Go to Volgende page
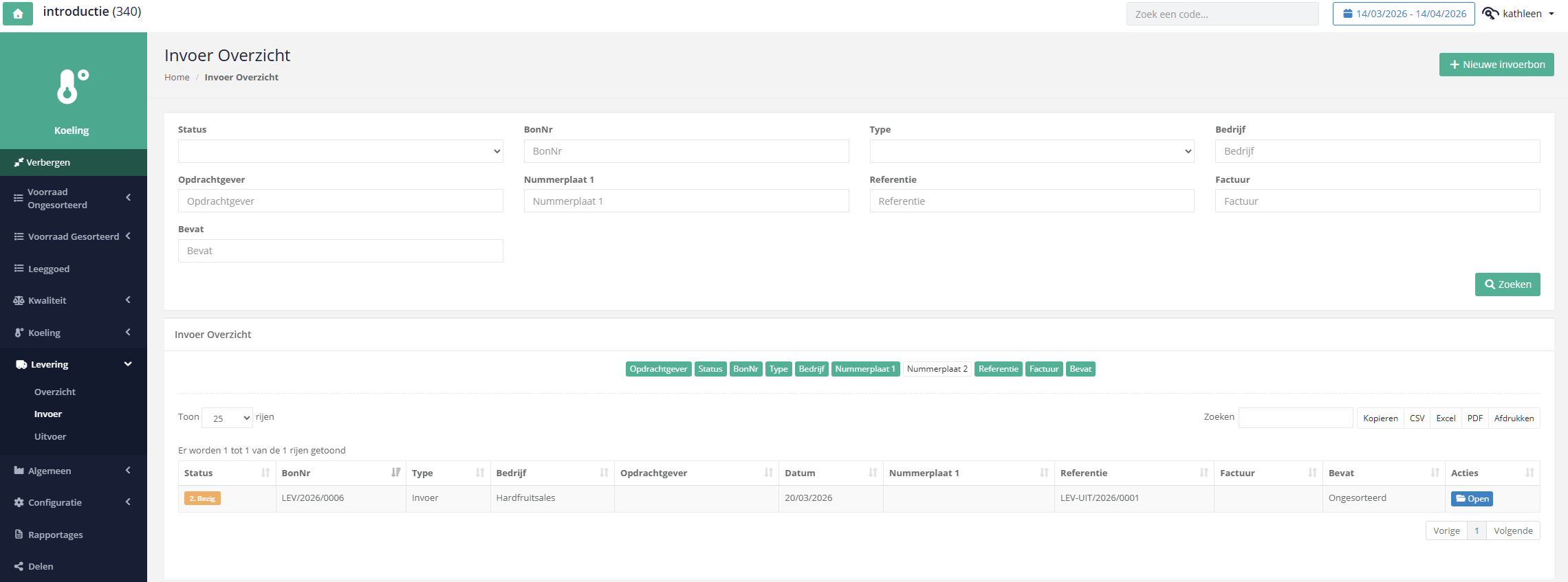Viewport: 1568px width, 582px height. tap(1513, 530)
